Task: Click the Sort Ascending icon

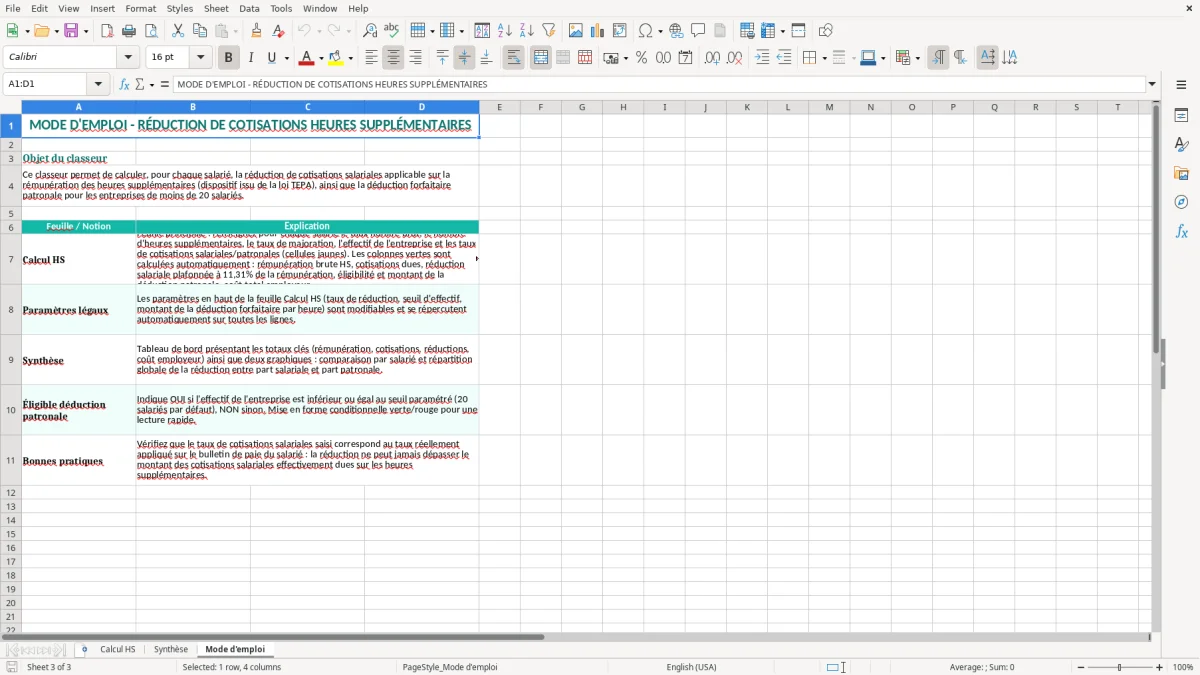Action: coord(505,31)
